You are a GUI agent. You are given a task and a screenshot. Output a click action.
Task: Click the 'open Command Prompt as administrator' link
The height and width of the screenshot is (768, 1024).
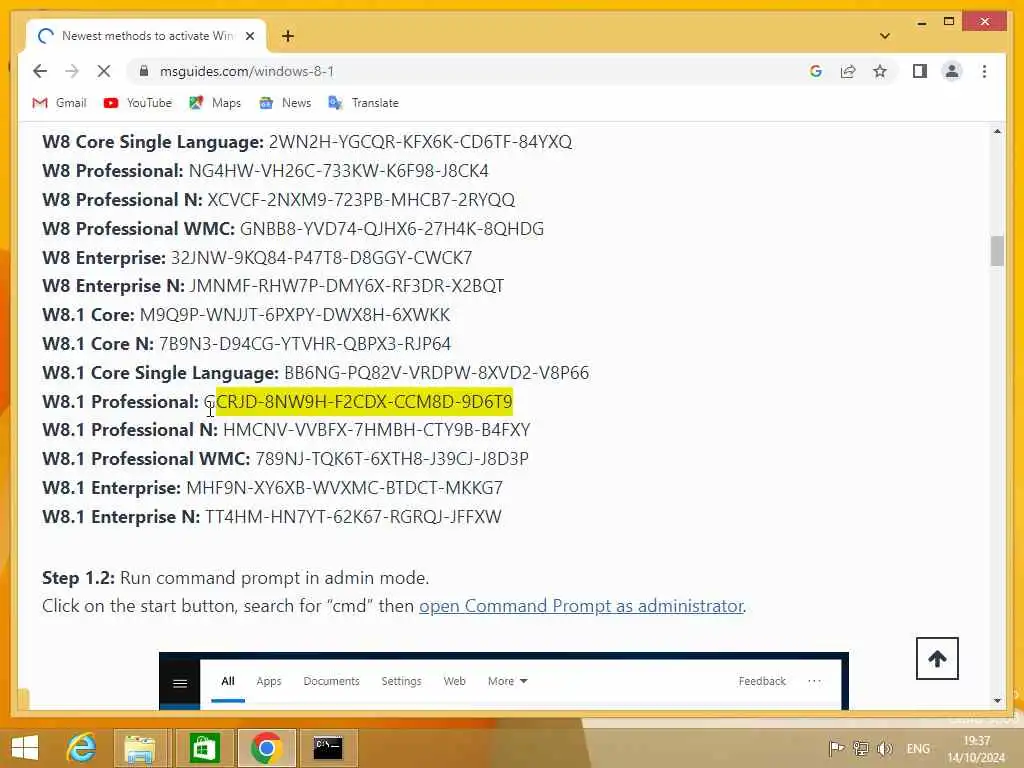[581, 606]
